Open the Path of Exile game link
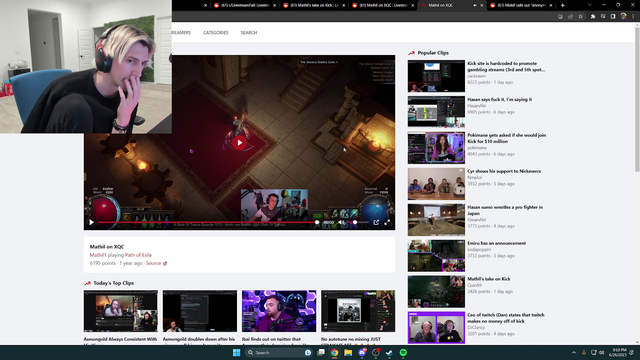The height and width of the screenshot is (360, 640). [x=138, y=255]
